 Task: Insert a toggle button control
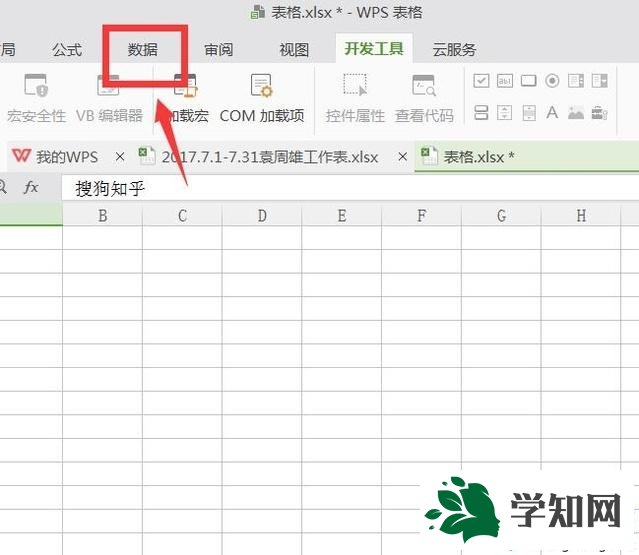481,112
